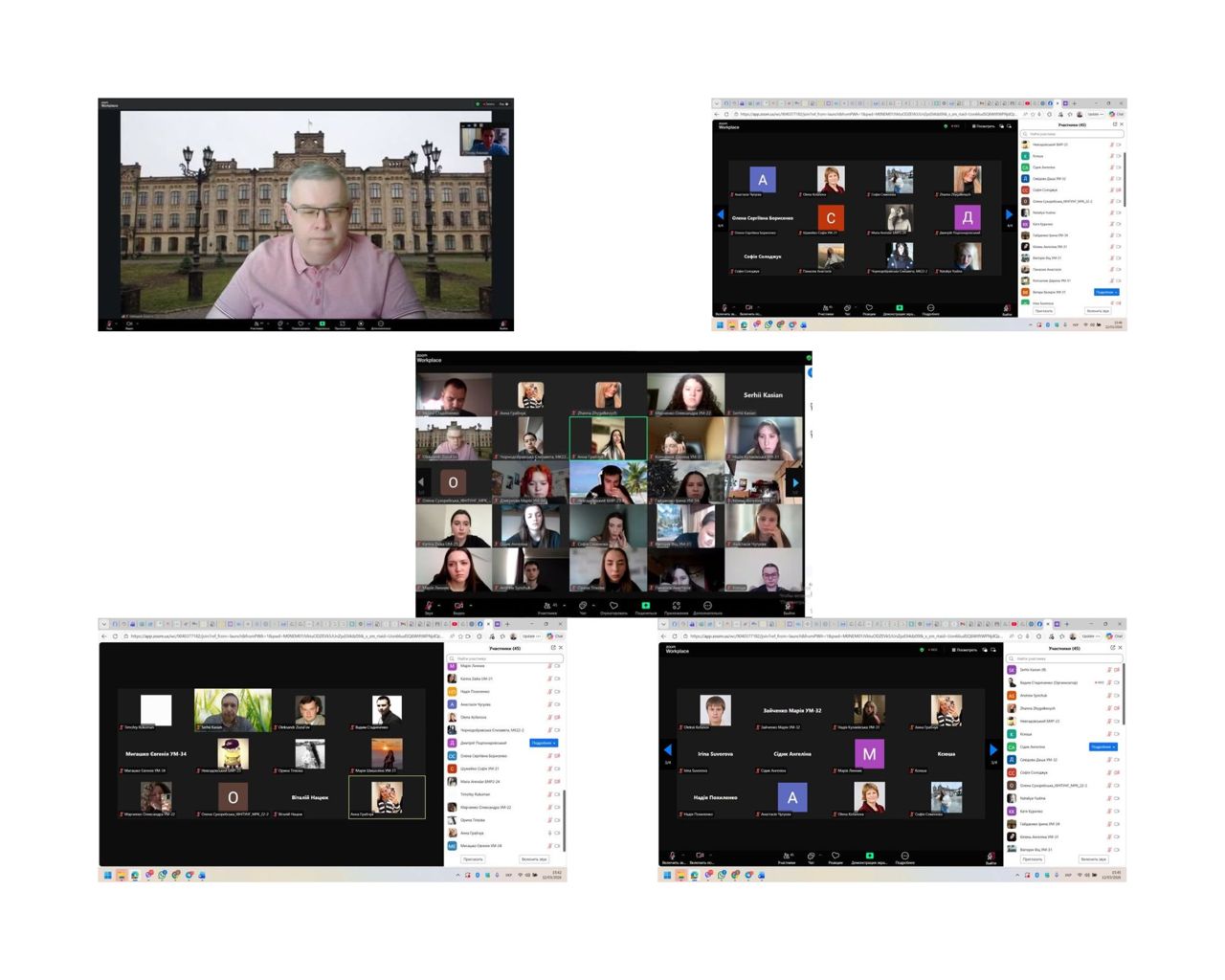This screenshot has height=980, width=1225.
Task: Open audio options caret beside center window microphone
Action: (x=439, y=605)
